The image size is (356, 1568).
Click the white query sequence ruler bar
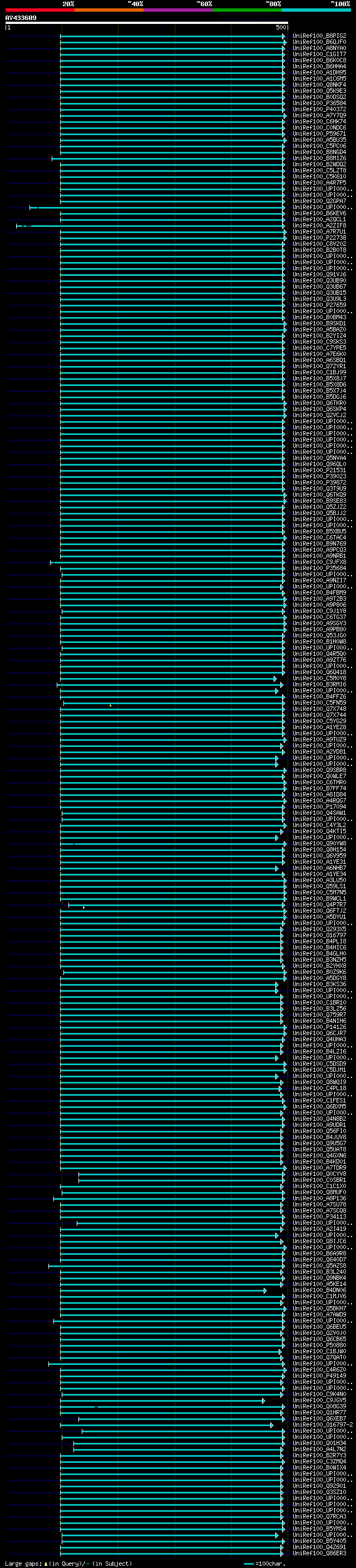(x=146, y=22)
